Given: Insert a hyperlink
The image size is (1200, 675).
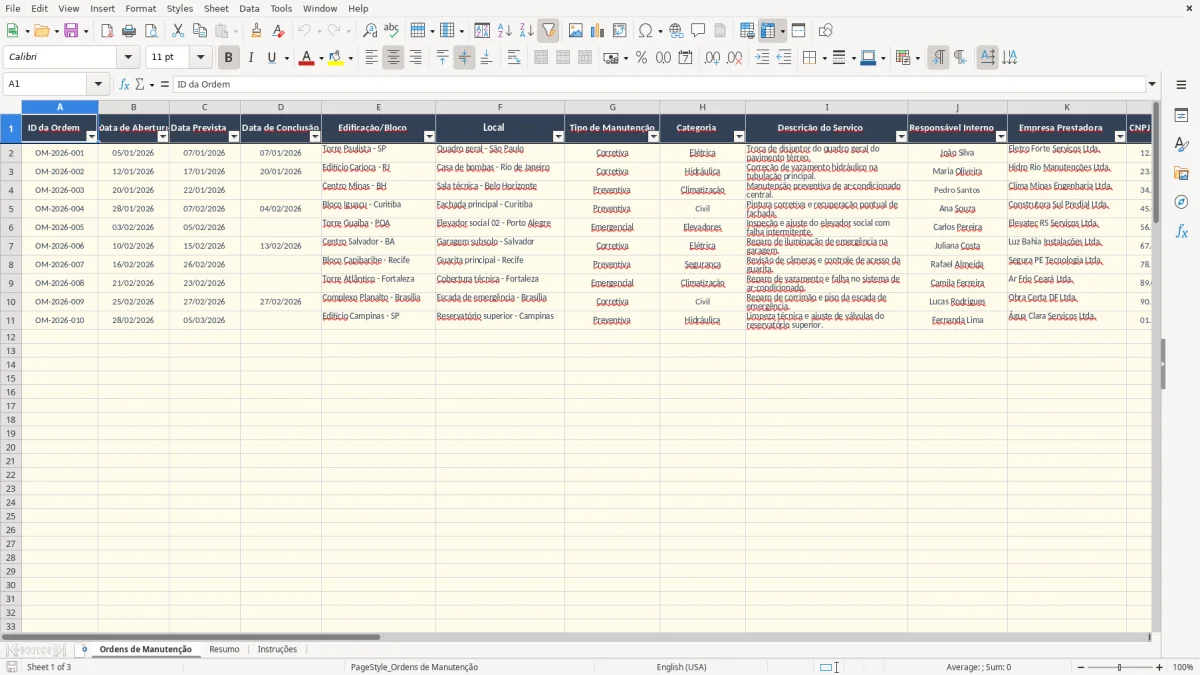Looking at the screenshot, I should point(677,31).
